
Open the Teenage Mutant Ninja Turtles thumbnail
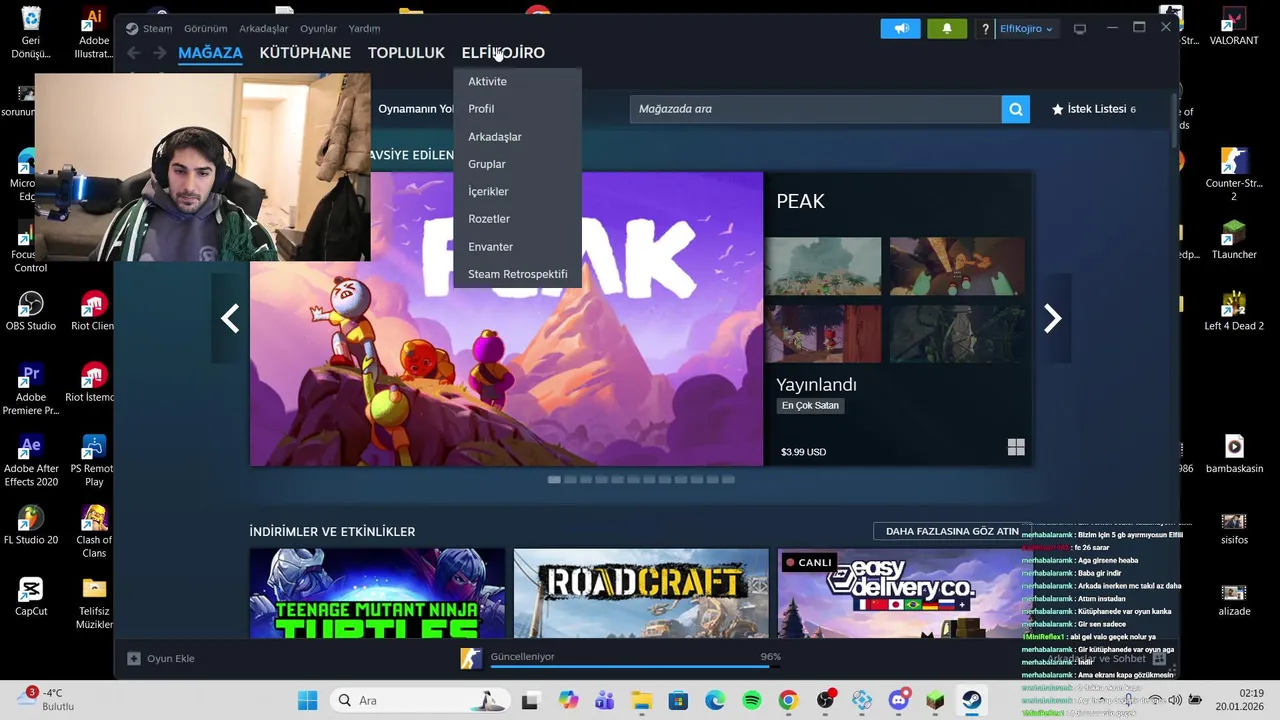pos(377,593)
